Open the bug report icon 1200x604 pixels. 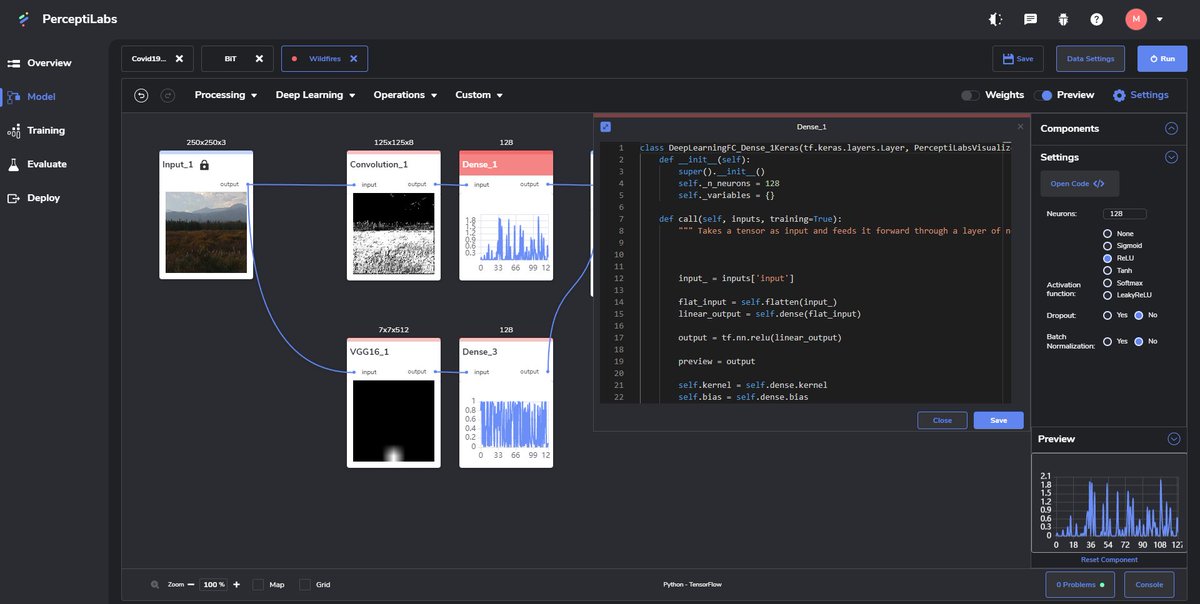pyautogui.click(x=1063, y=18)
